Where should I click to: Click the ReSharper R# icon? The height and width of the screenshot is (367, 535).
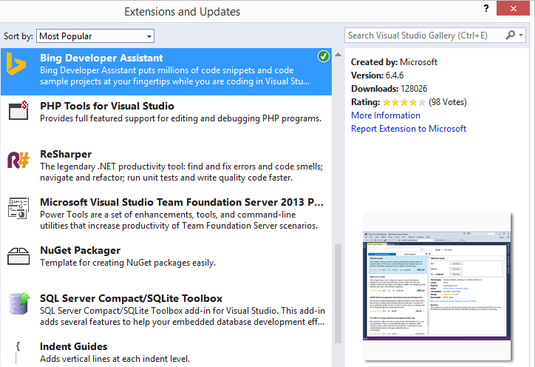tap(18, 160)
